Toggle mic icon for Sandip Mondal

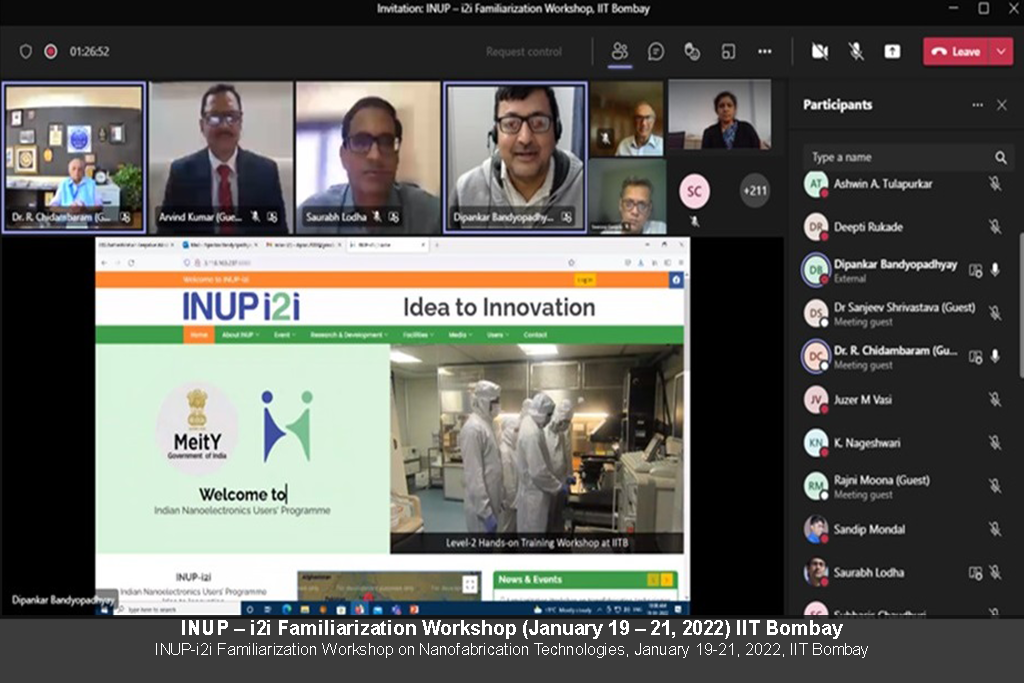pos(995,529)
